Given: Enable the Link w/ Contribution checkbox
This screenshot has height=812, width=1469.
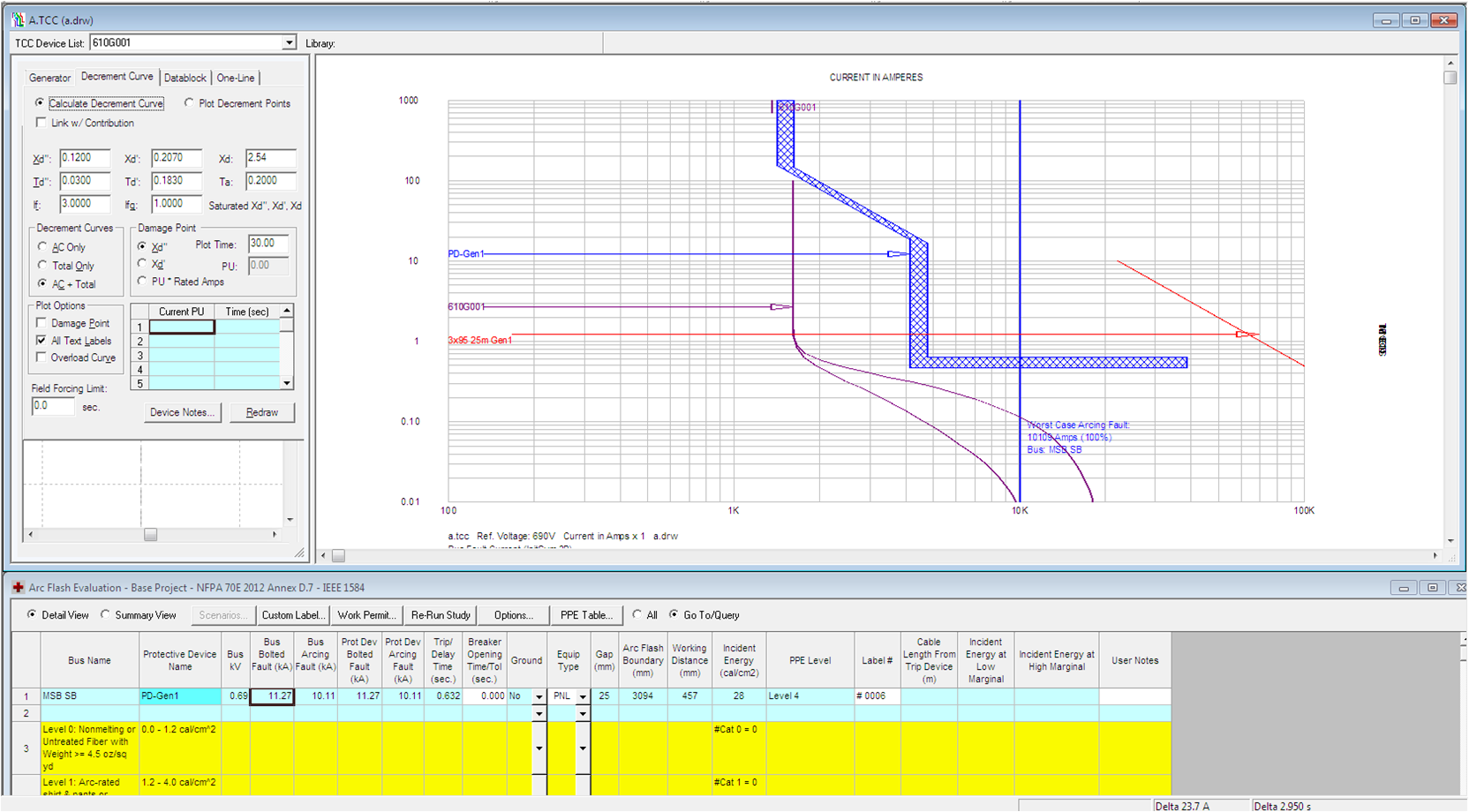Looking at the screenshot, I should tap(41, 123).
